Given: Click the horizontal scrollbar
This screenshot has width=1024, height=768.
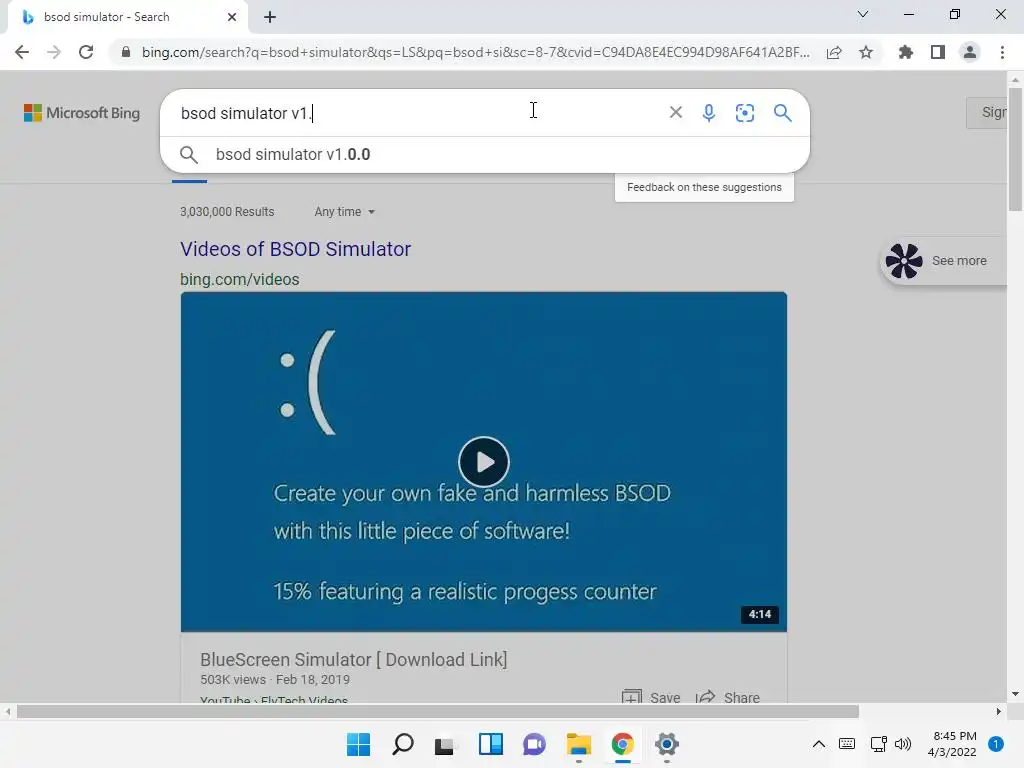Looking at the screenshot, I should [x=438, y=711].
